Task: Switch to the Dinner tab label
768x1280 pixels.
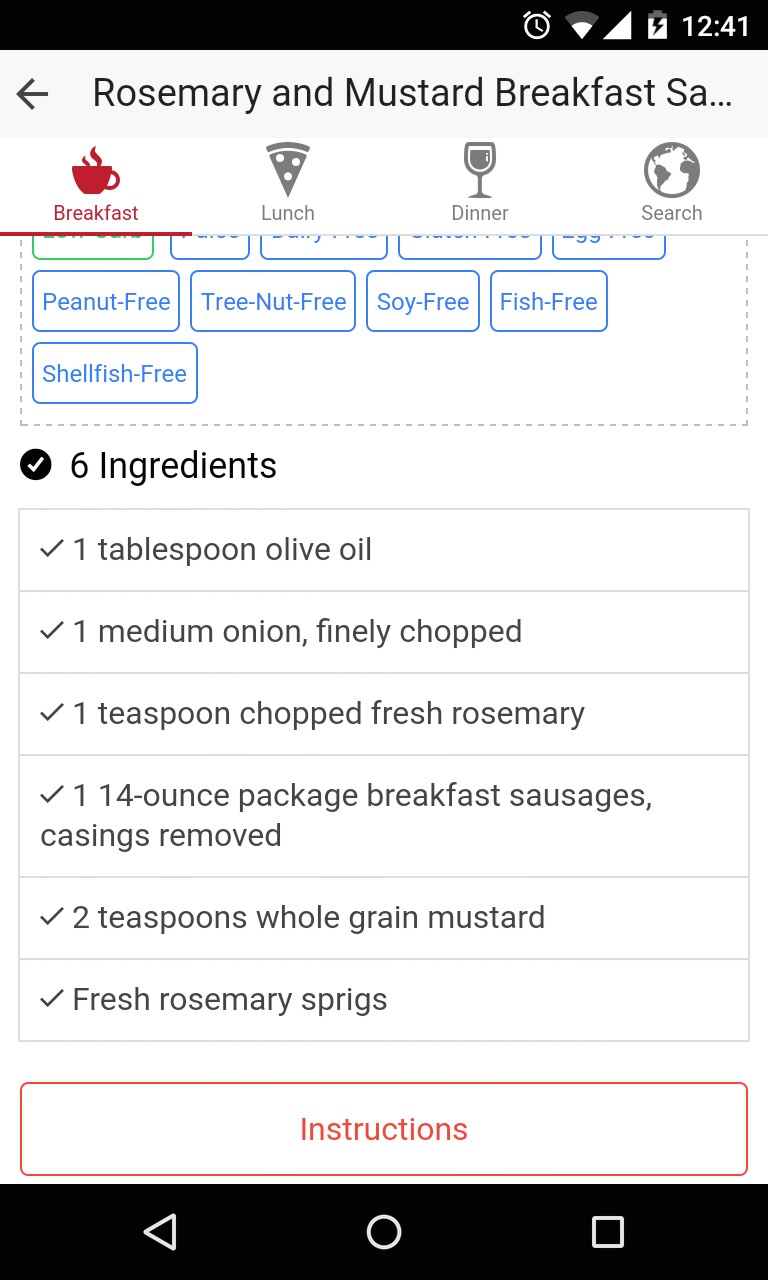Action: click(480, 213)
